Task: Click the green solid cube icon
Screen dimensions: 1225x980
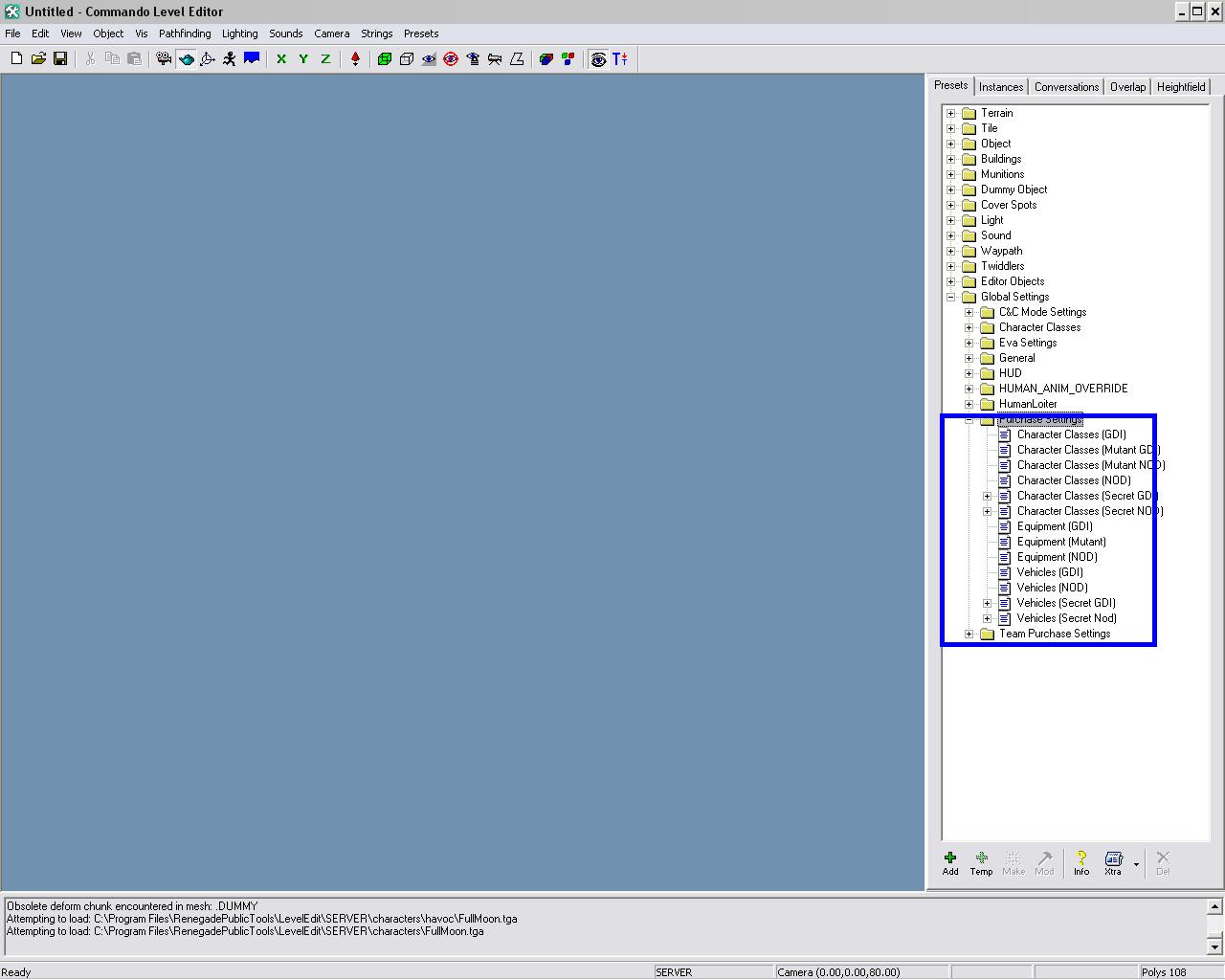Action: (385, 59)
